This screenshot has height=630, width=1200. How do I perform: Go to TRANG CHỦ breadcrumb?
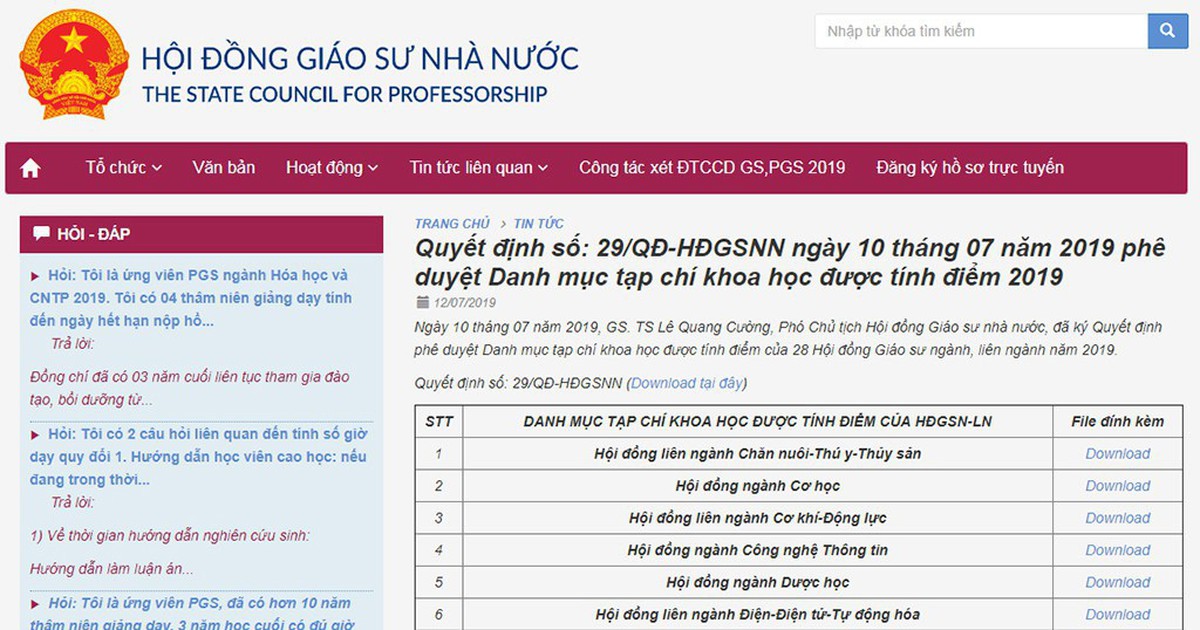(x=453, y=224)
